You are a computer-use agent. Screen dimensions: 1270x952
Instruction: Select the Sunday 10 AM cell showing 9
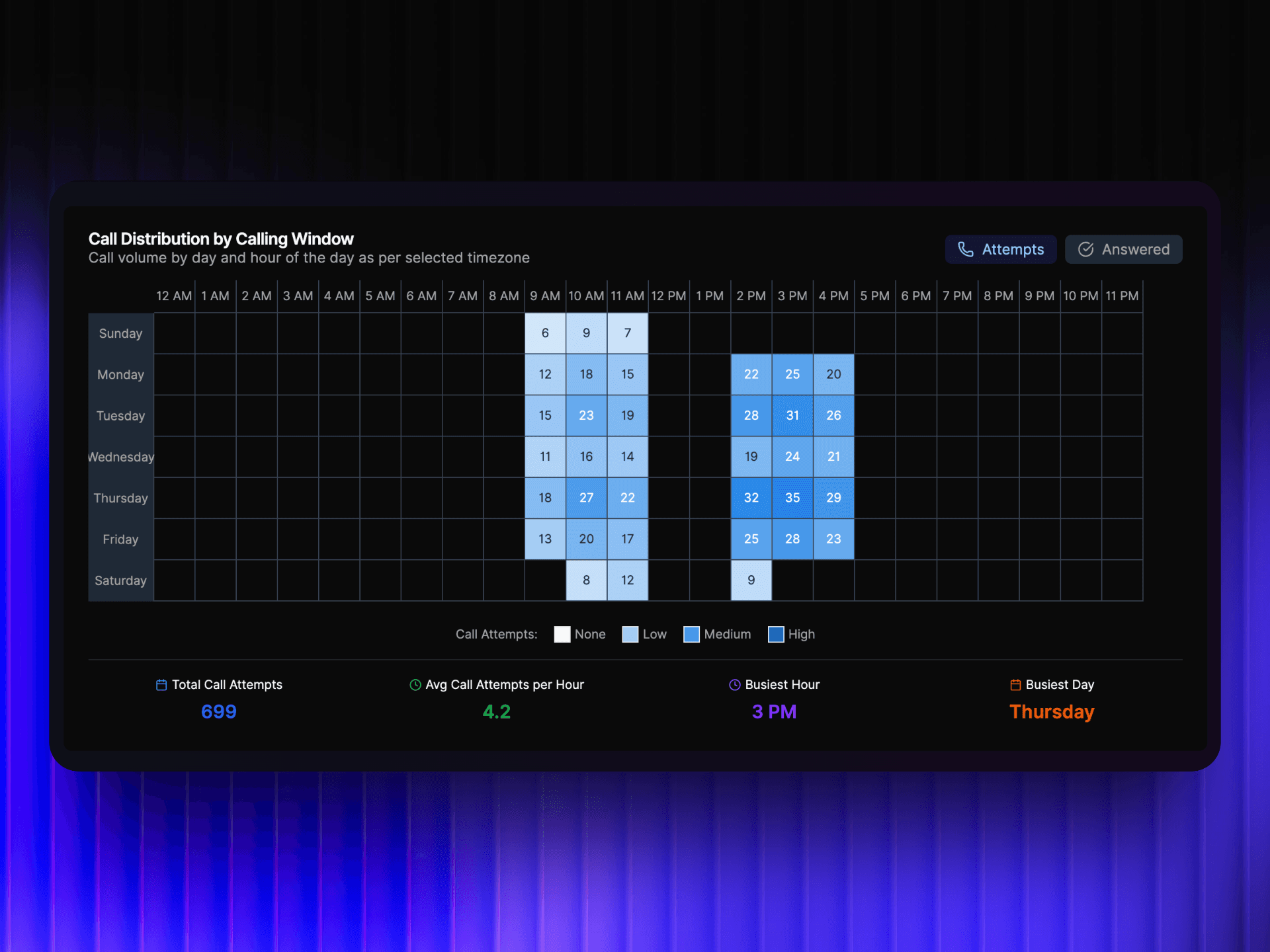point(586,333)
